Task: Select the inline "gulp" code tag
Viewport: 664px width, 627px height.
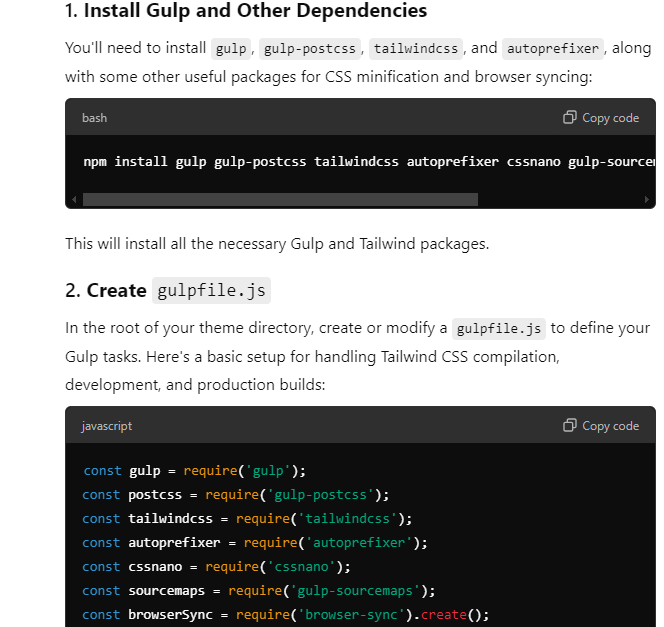Action: [x=231, y=49]
